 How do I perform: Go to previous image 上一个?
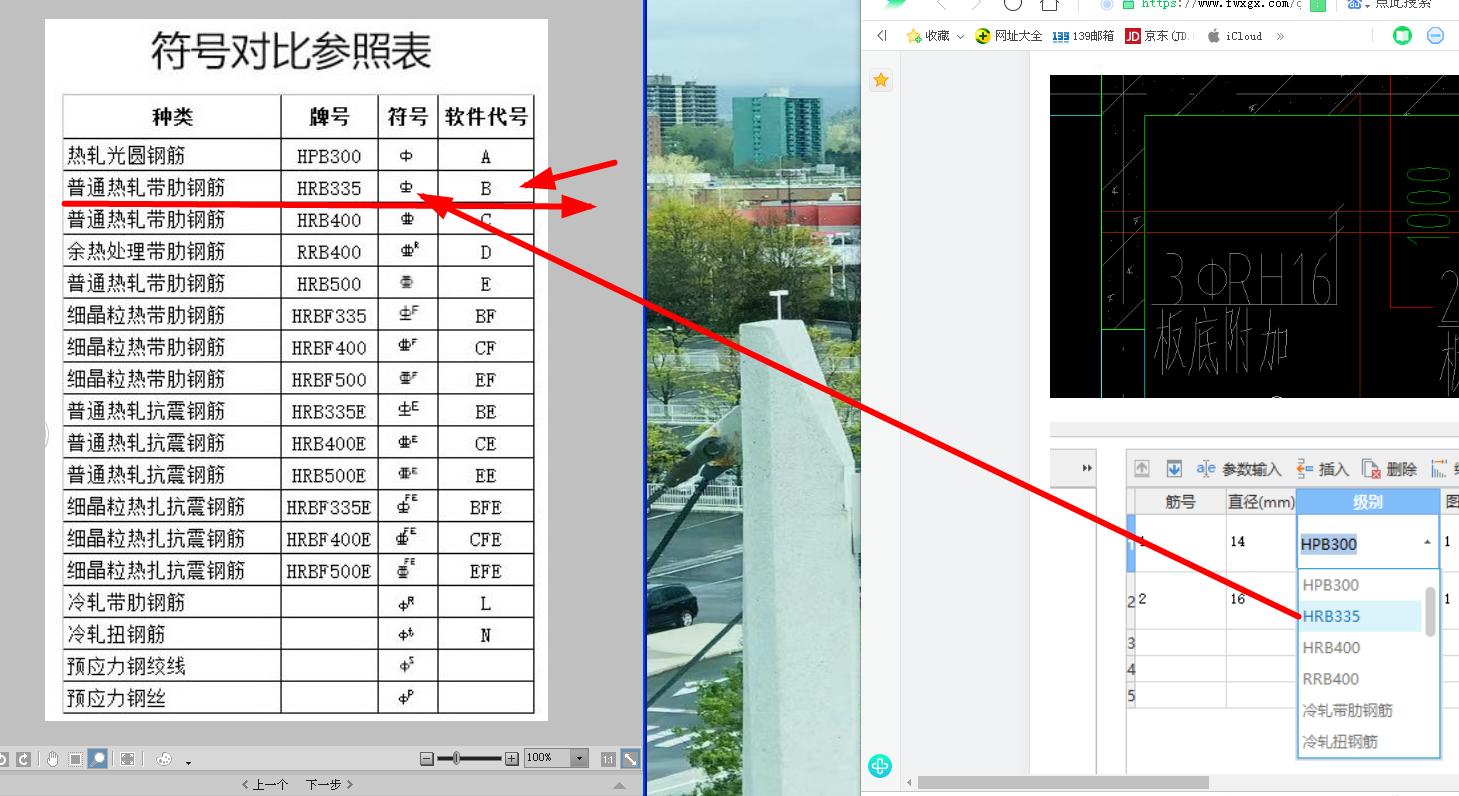[x=265, y=785]
